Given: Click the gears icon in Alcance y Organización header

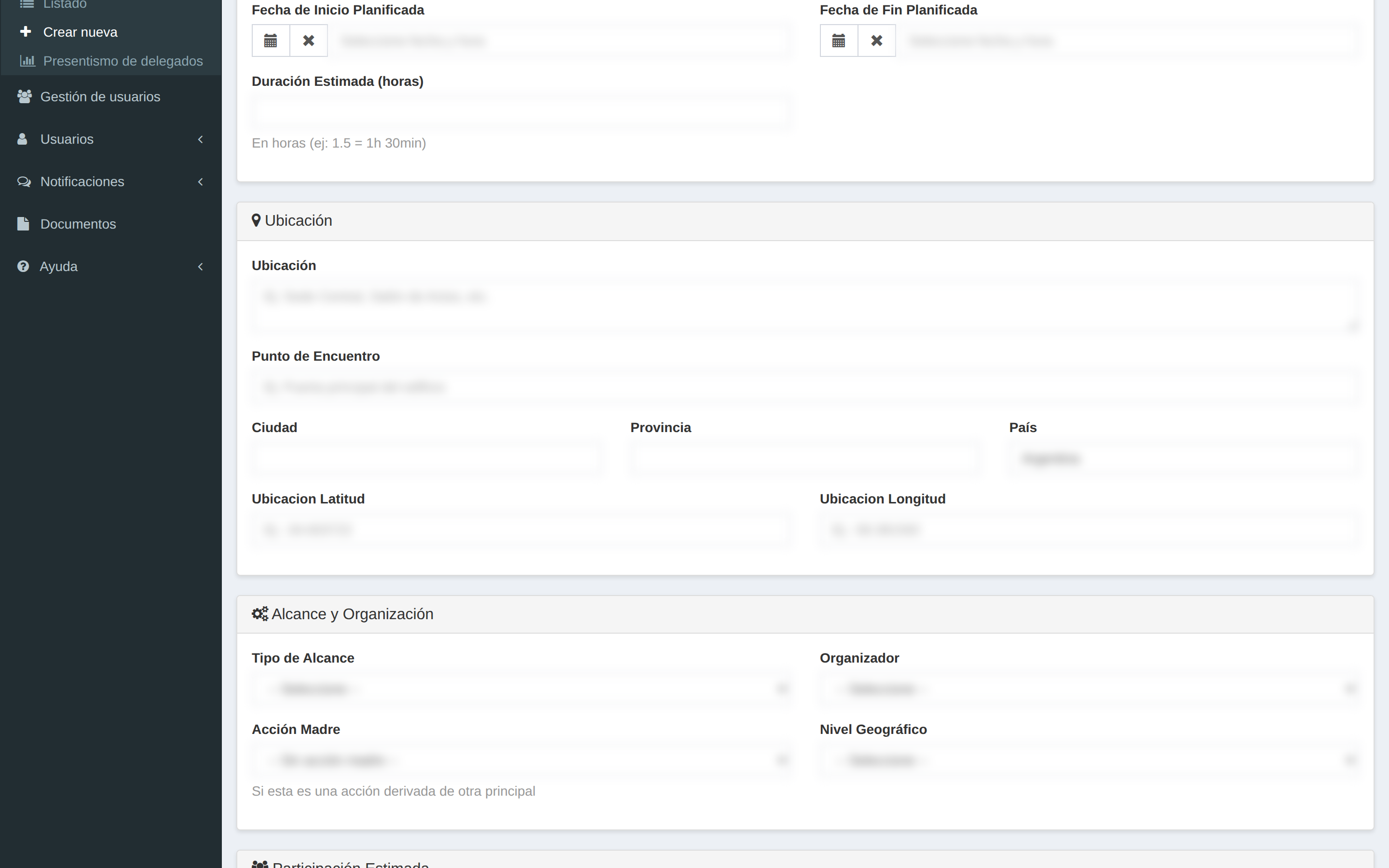Looking at the screenshot, I should [260, 614].
